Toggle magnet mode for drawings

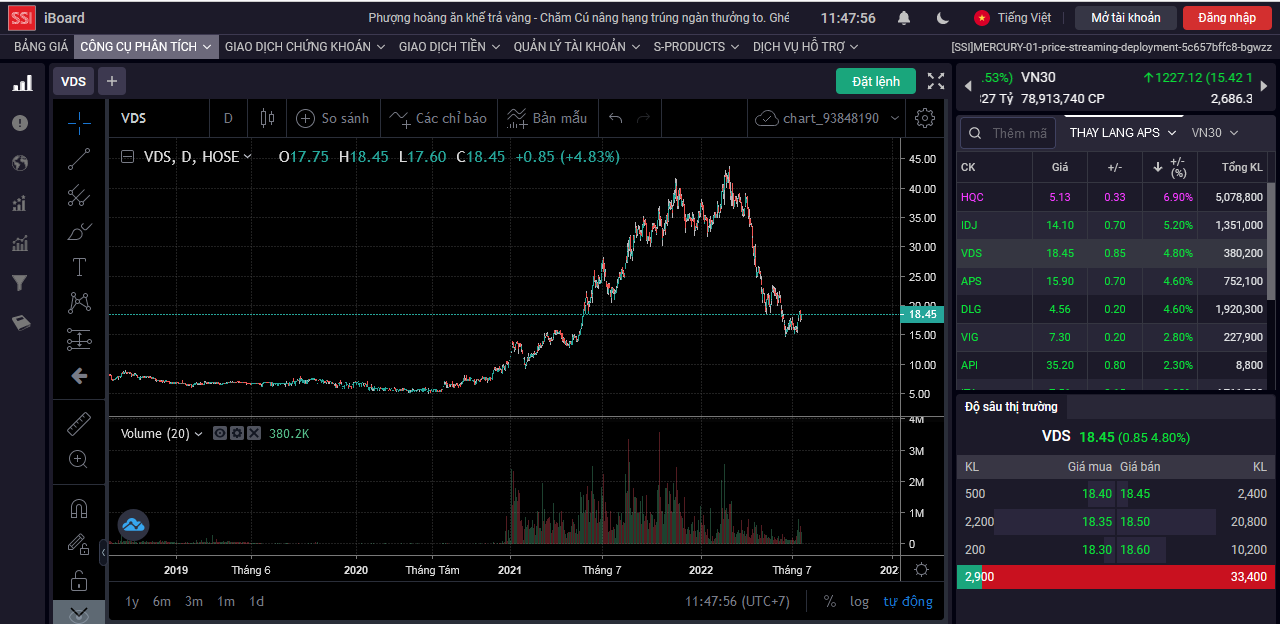click(x=79, y=508)
